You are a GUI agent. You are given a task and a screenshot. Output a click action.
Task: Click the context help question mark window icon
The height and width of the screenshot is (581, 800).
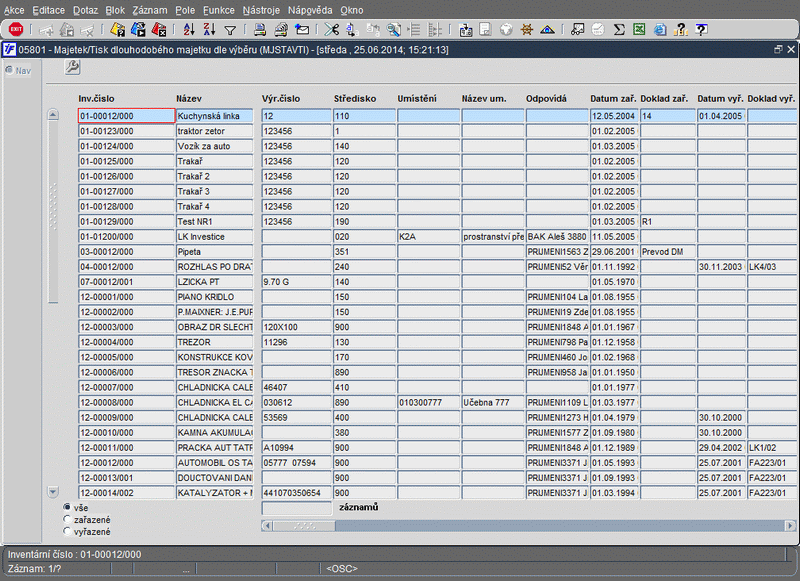tap(702, 30)
